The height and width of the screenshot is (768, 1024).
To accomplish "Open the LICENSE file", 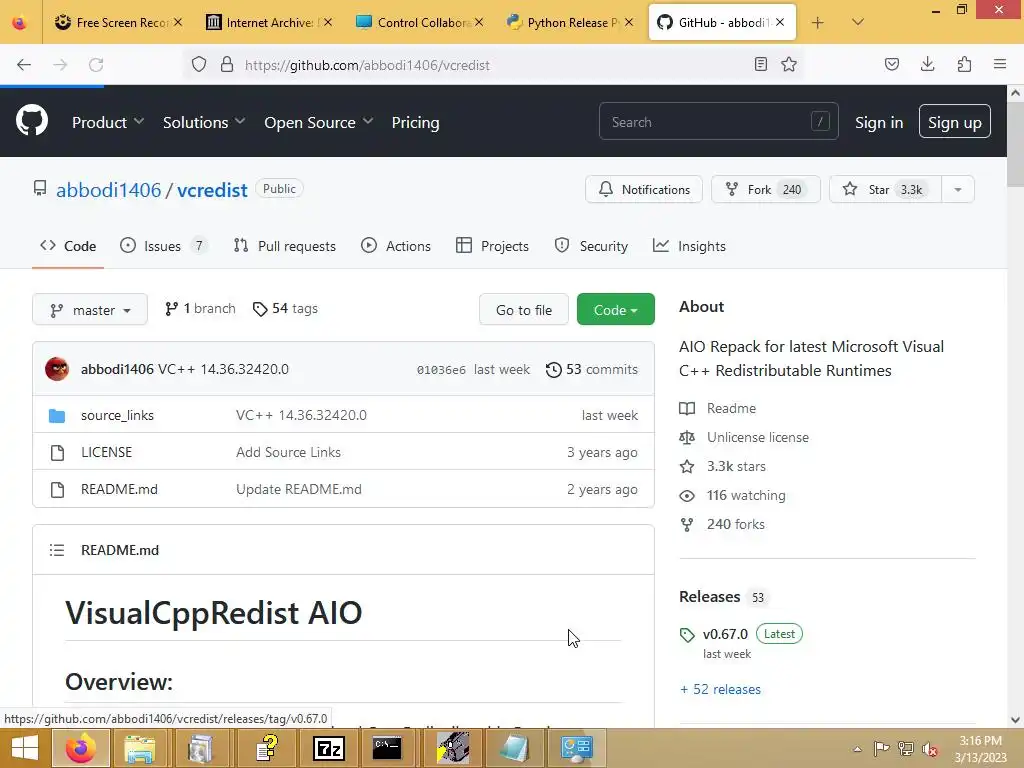I will (x=106, y=452).
